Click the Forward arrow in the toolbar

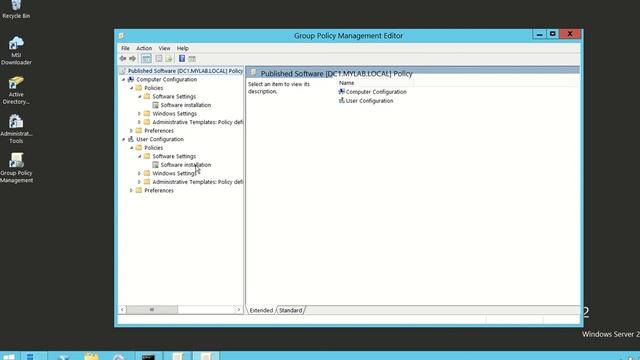[132, 59]
